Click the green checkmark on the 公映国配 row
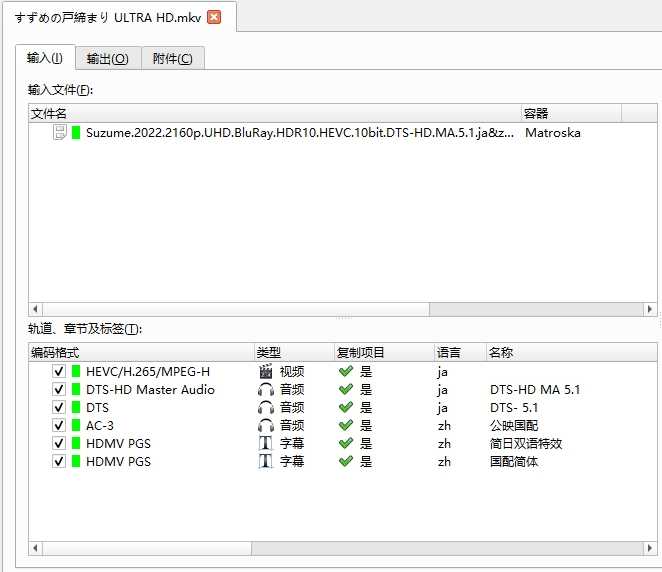 tap(346, 425)
